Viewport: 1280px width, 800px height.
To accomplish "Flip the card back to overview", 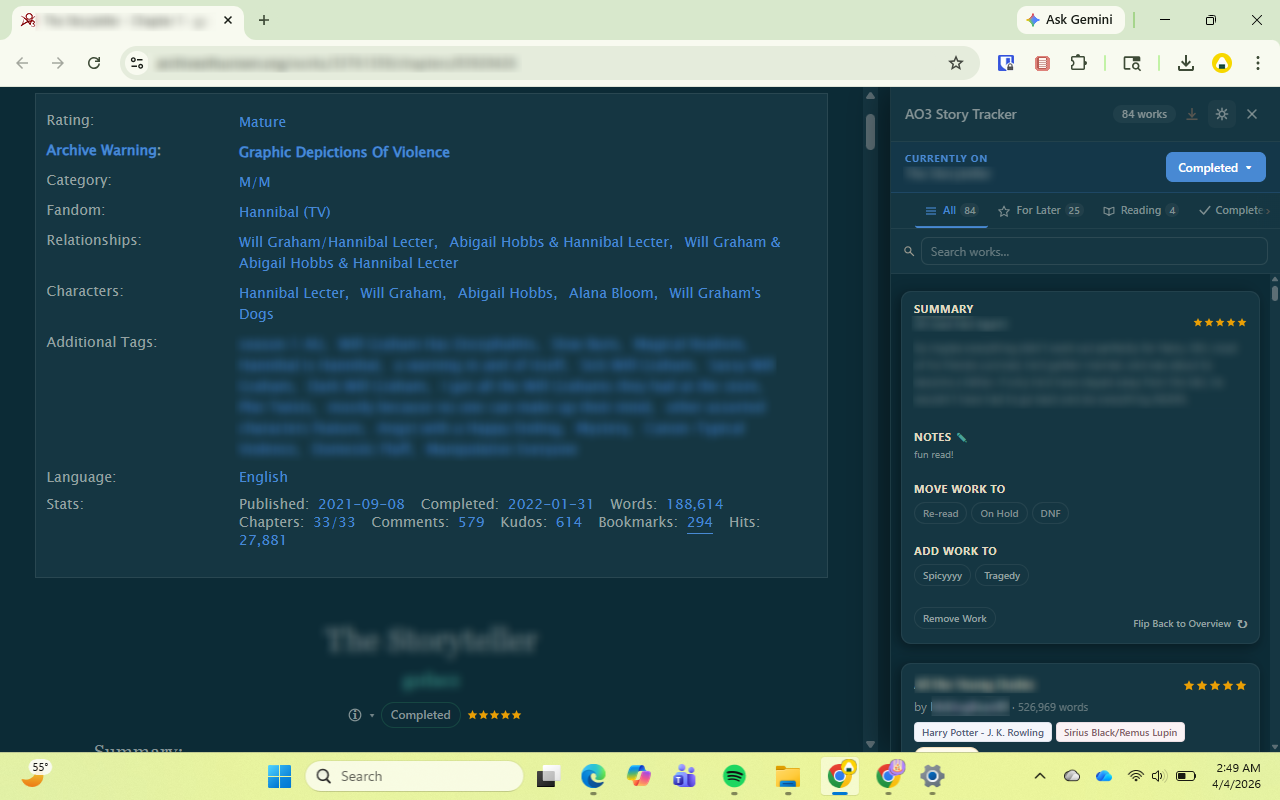I will coord(1190,624).
